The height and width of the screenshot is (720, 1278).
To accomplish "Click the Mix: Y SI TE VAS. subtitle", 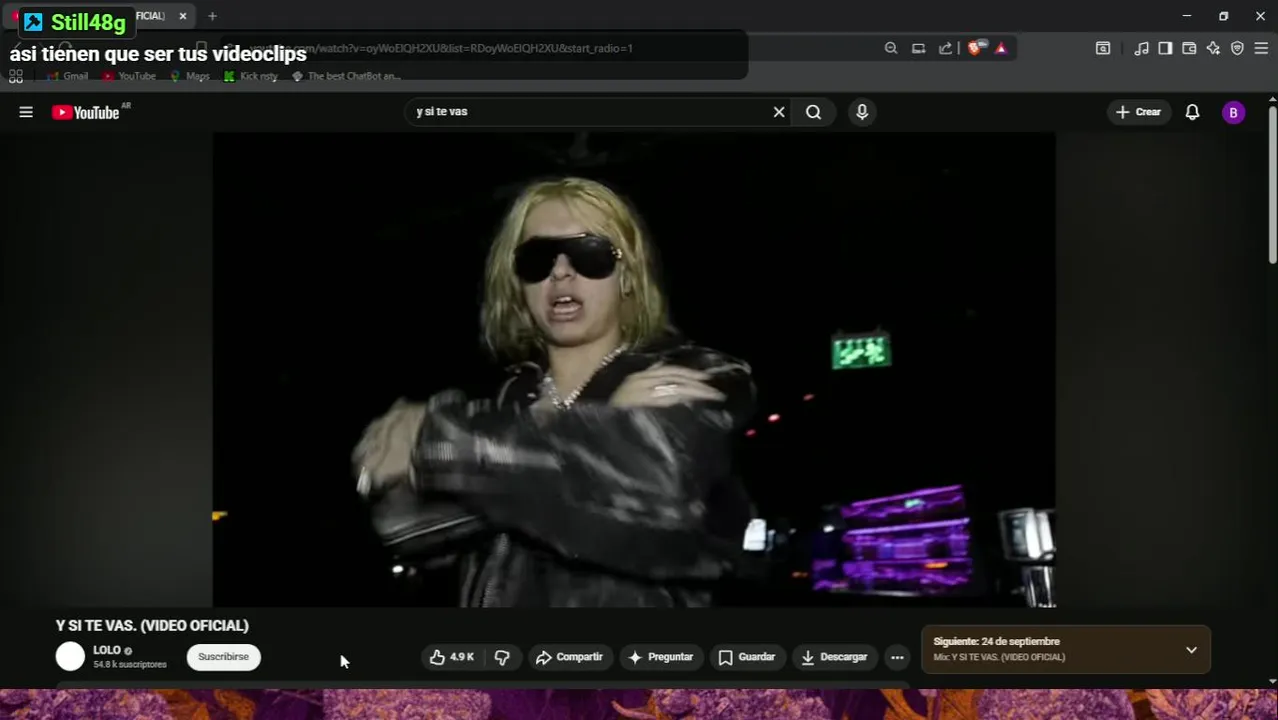I will point(999,657).
